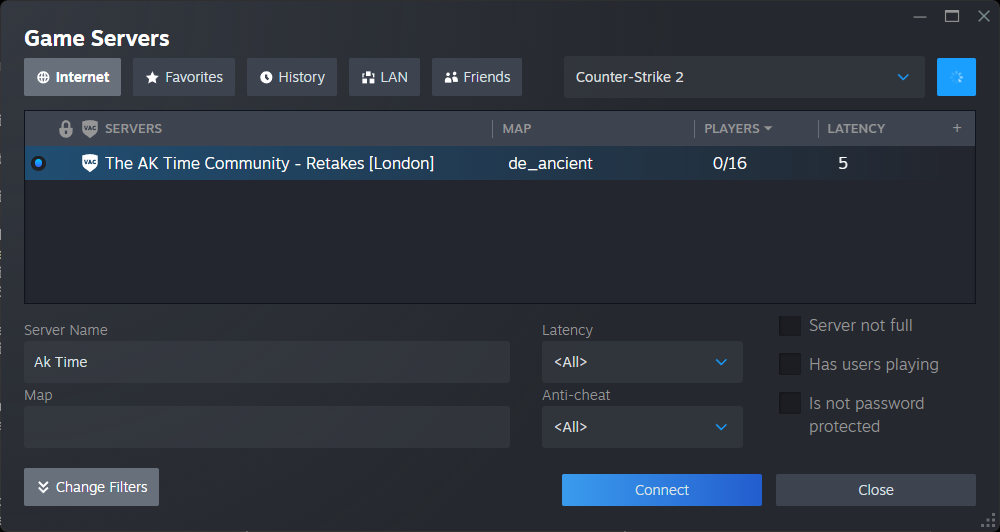Click the VAC shield column header icon
Screen dimensions: 1000x532
[90, 129]
